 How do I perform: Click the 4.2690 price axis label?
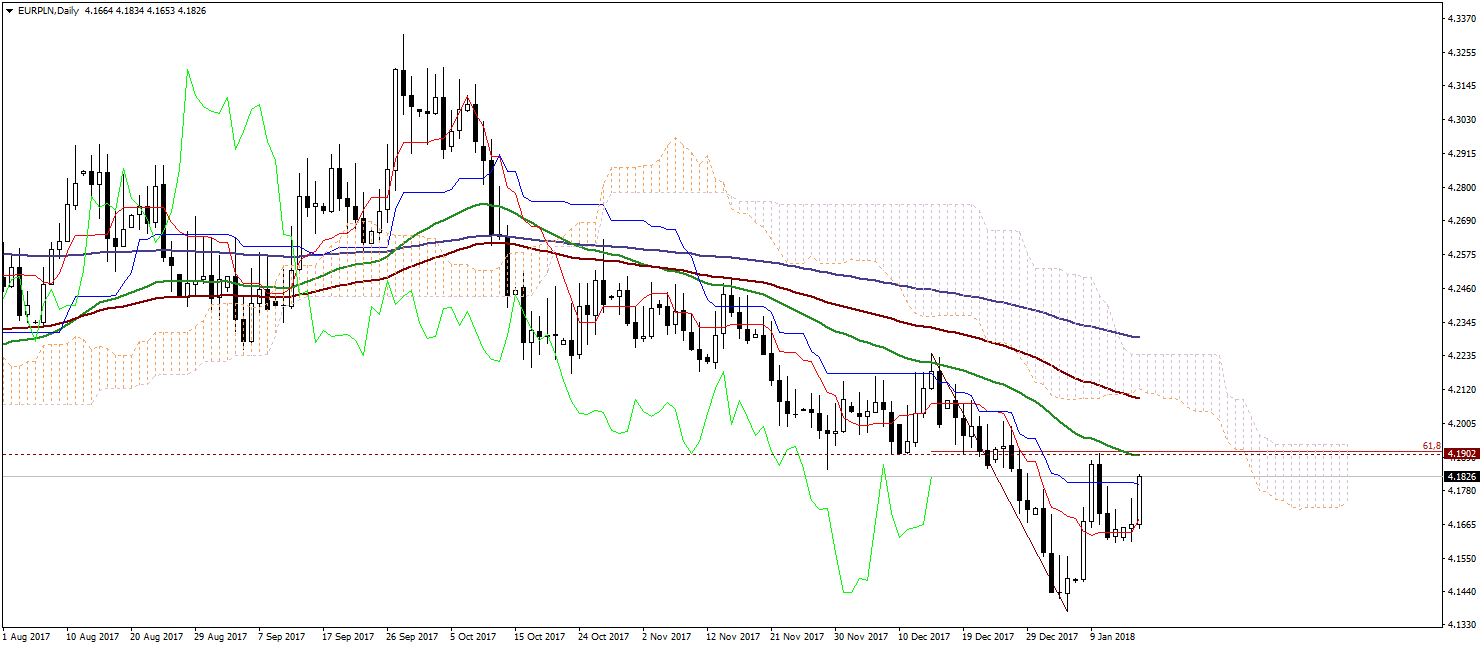click(x=1461, y=221)
